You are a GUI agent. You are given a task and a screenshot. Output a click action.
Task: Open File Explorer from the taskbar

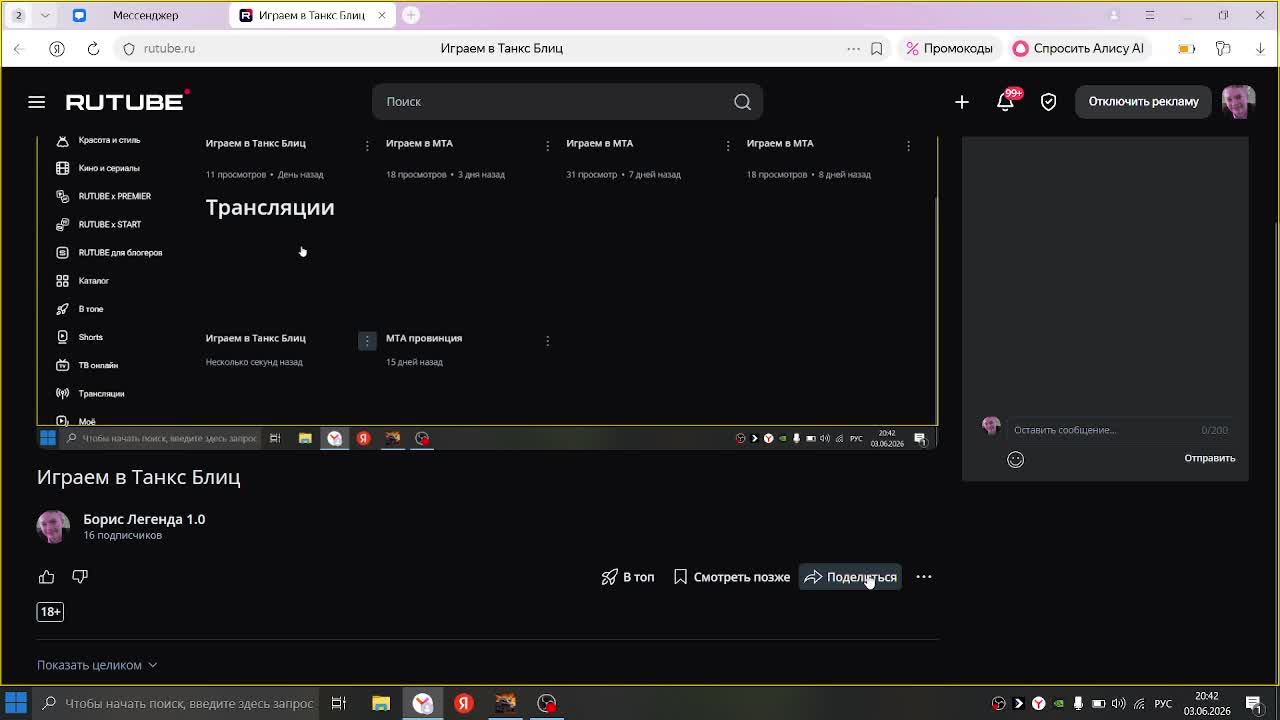[381, 703]
